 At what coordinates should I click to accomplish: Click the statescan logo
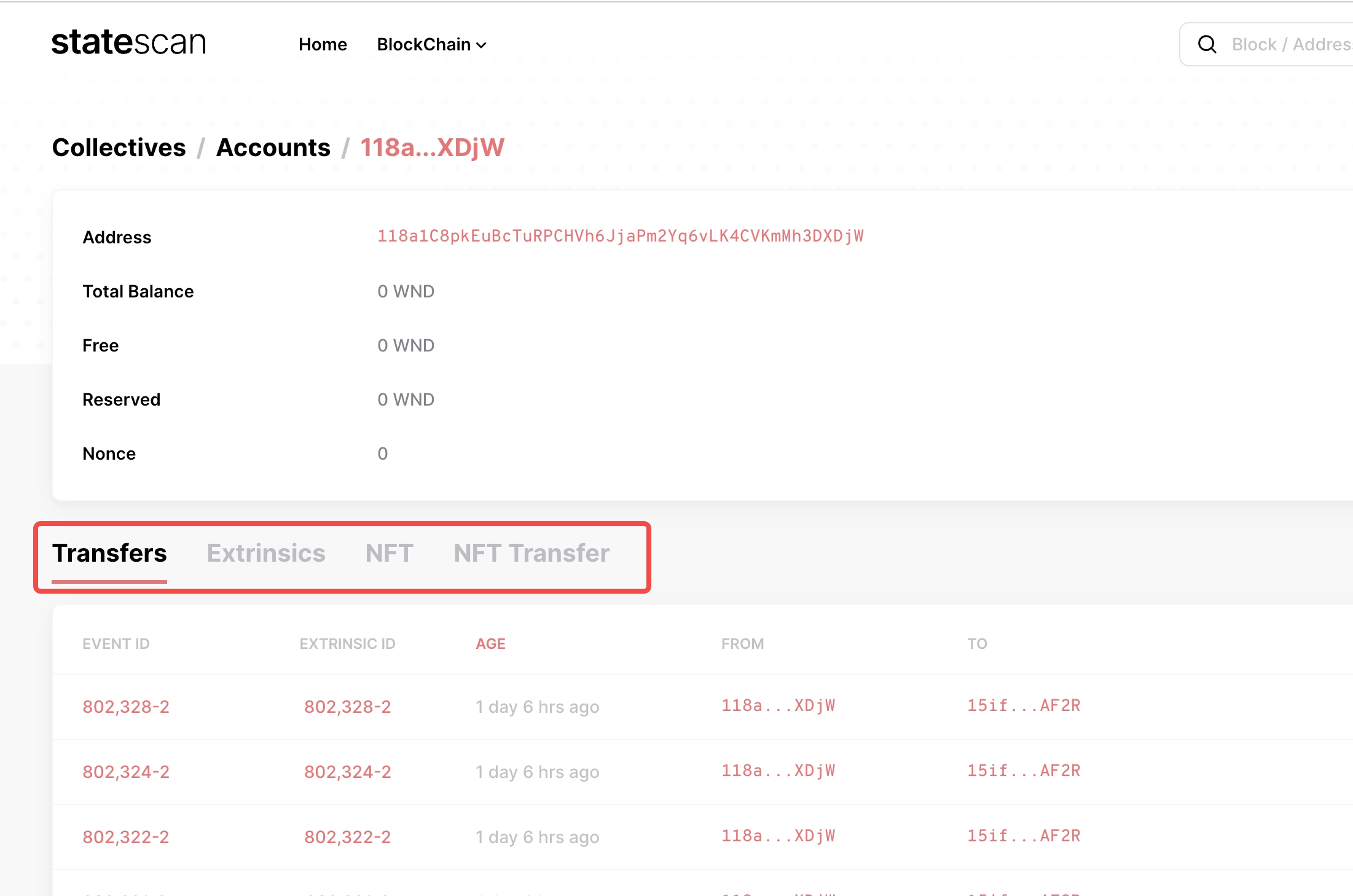[x=129, y=43]
